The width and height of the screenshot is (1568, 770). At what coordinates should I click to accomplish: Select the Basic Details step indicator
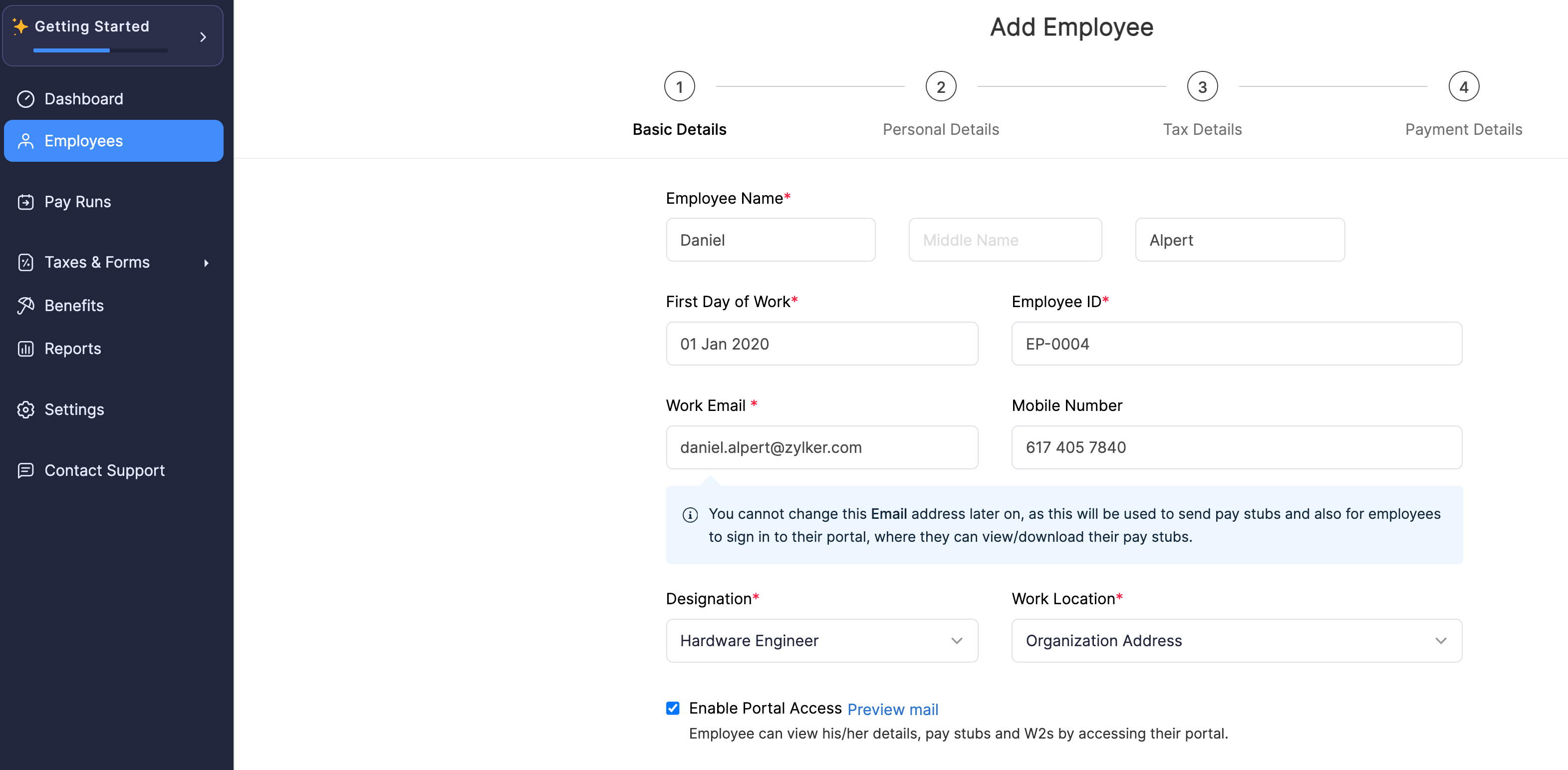tap(679, 87)
